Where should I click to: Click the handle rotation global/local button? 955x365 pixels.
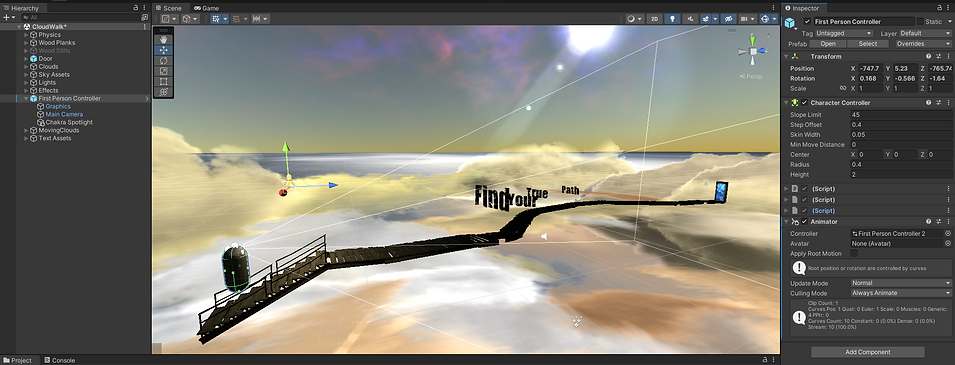190,19
